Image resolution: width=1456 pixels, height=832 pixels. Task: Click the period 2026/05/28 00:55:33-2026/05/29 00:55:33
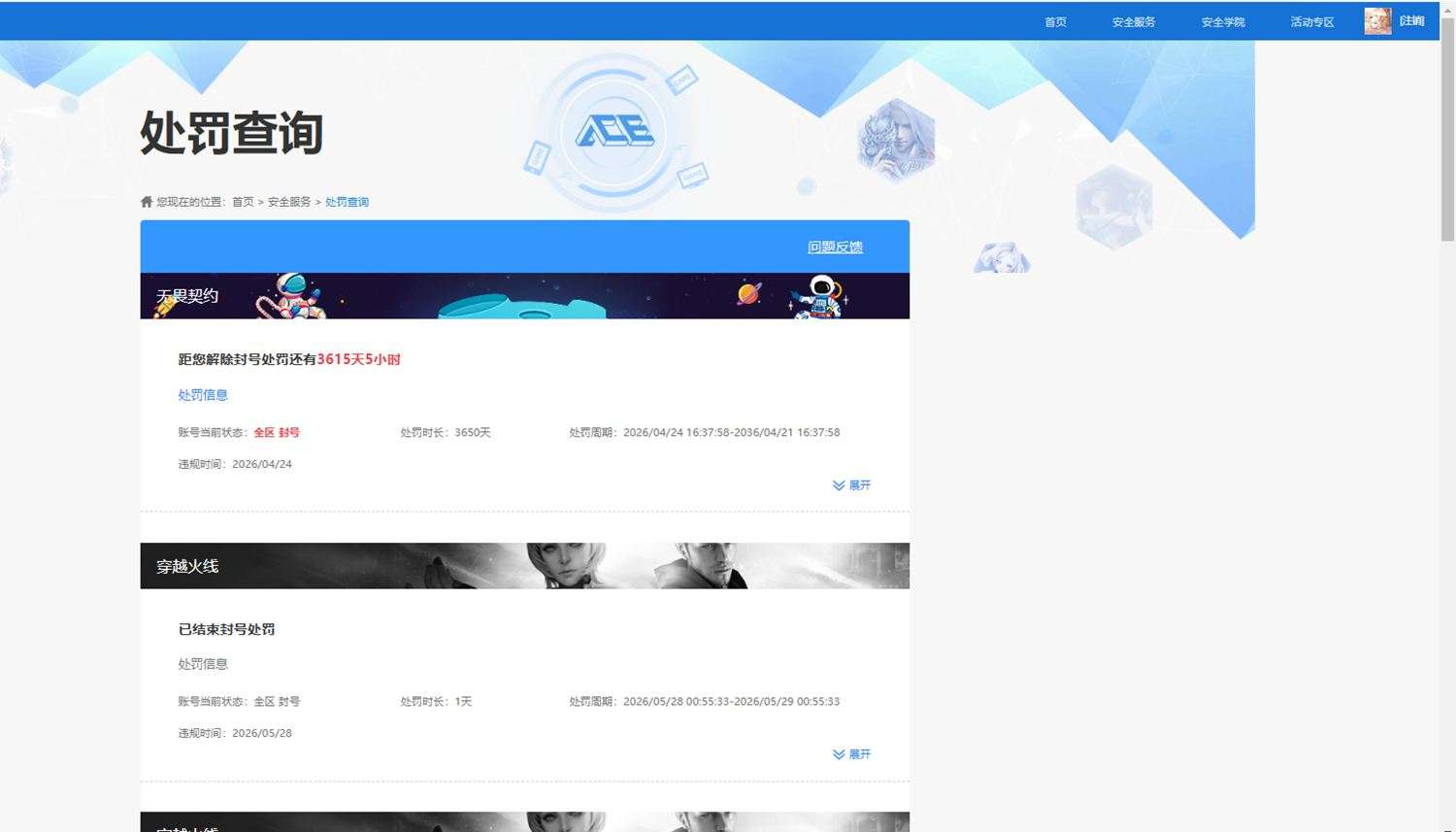[x=731, y=701]
